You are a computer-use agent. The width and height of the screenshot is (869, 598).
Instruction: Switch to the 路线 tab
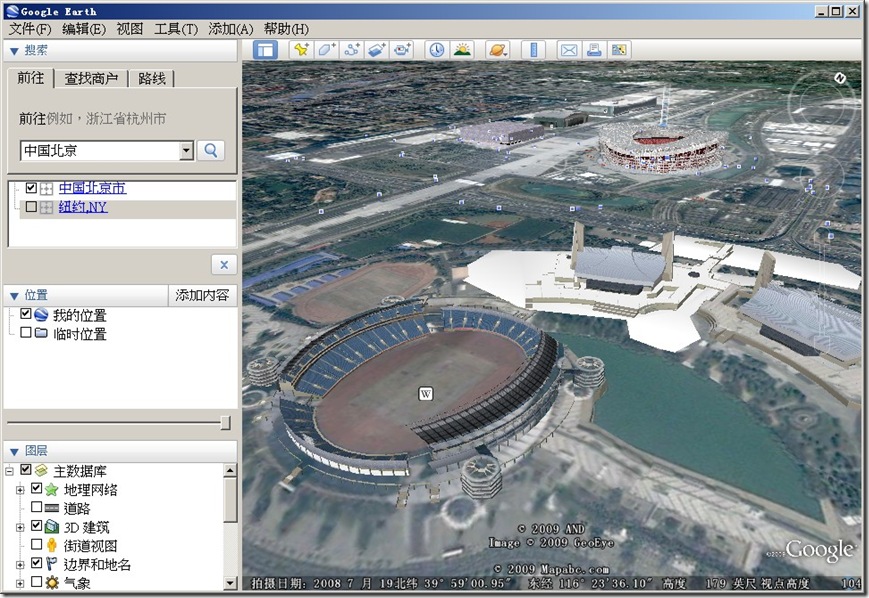(152, 78)
